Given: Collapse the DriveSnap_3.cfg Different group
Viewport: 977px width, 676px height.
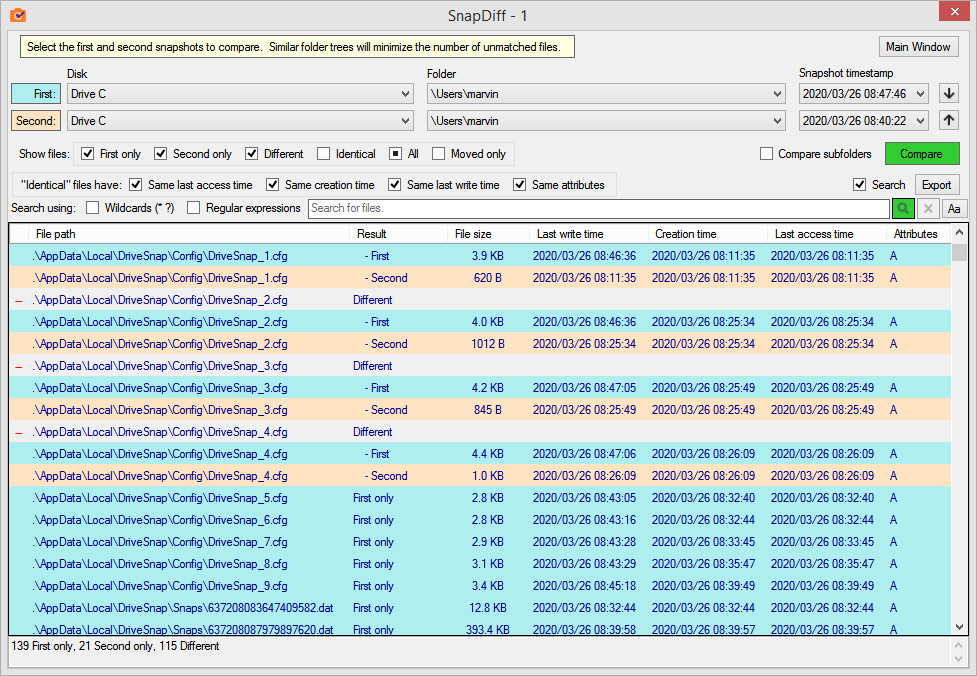Looking at the screenshot, I should point(19,366).
